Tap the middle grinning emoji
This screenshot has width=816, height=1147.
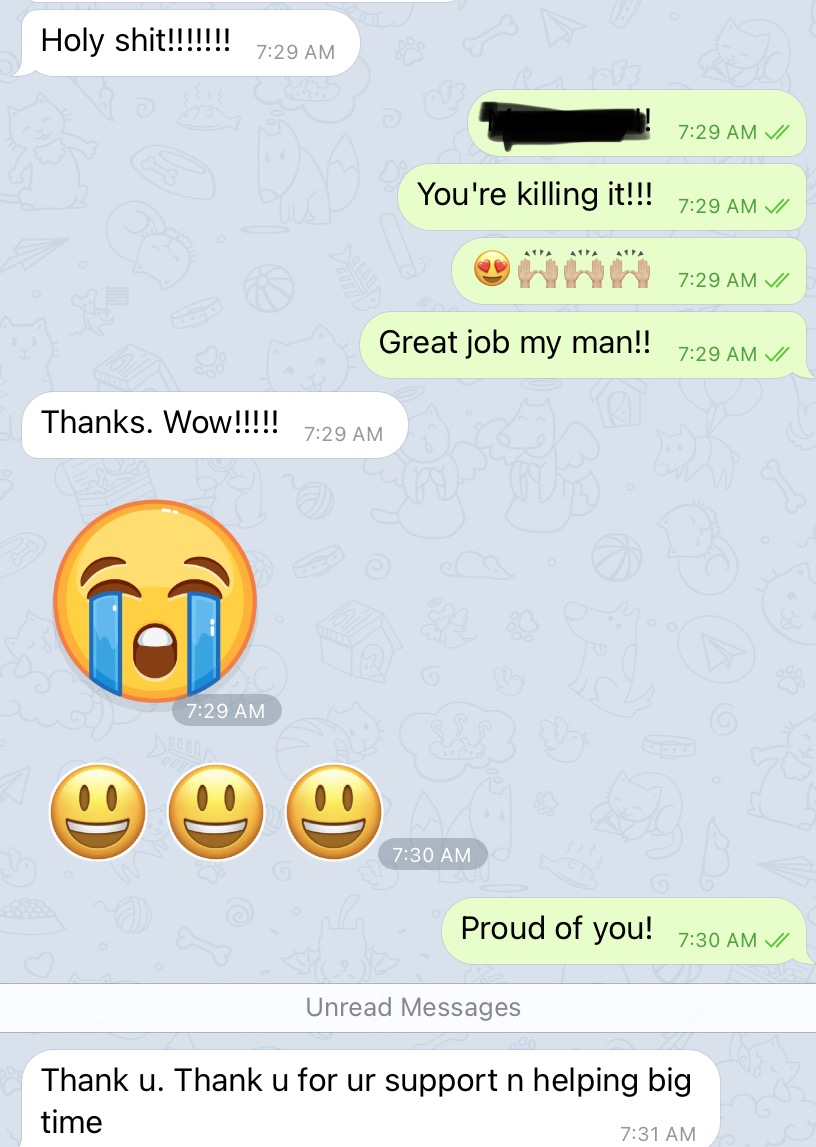(x=216, y=811)
